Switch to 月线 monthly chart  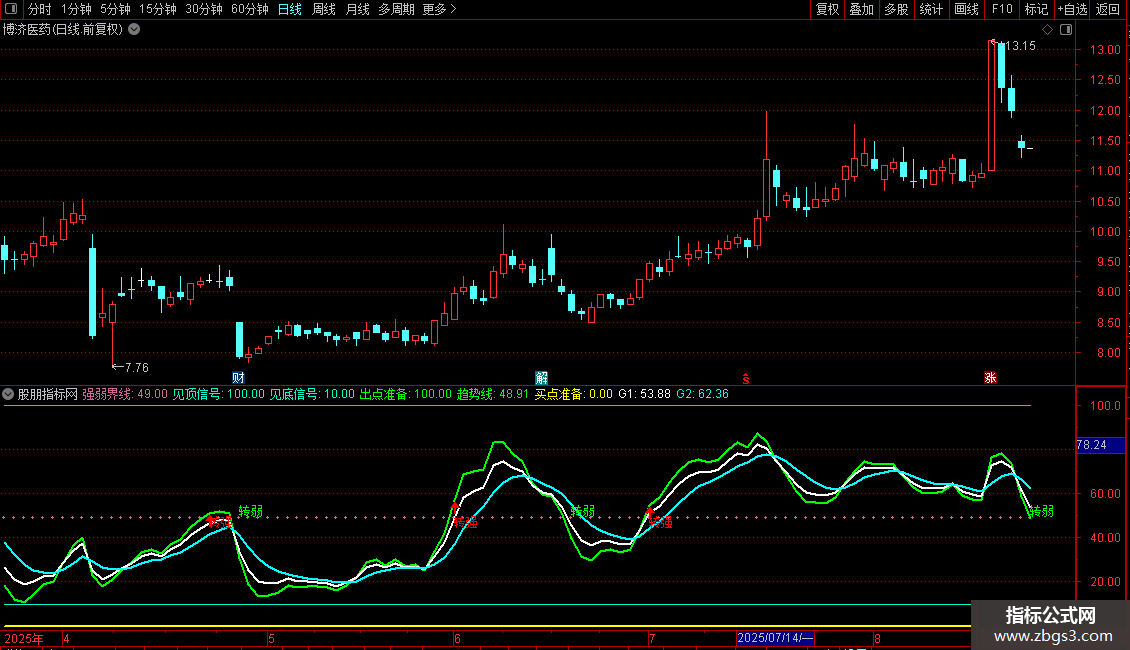pos(357,9)
